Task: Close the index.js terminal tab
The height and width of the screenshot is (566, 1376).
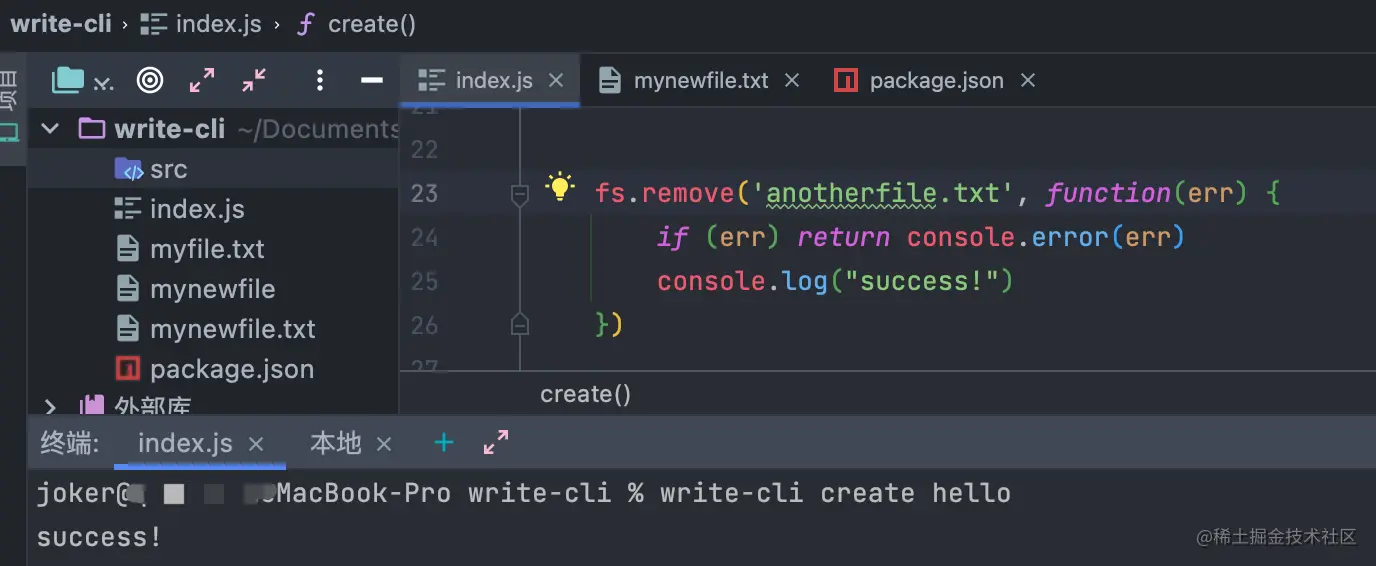Action: click(256, 444)
